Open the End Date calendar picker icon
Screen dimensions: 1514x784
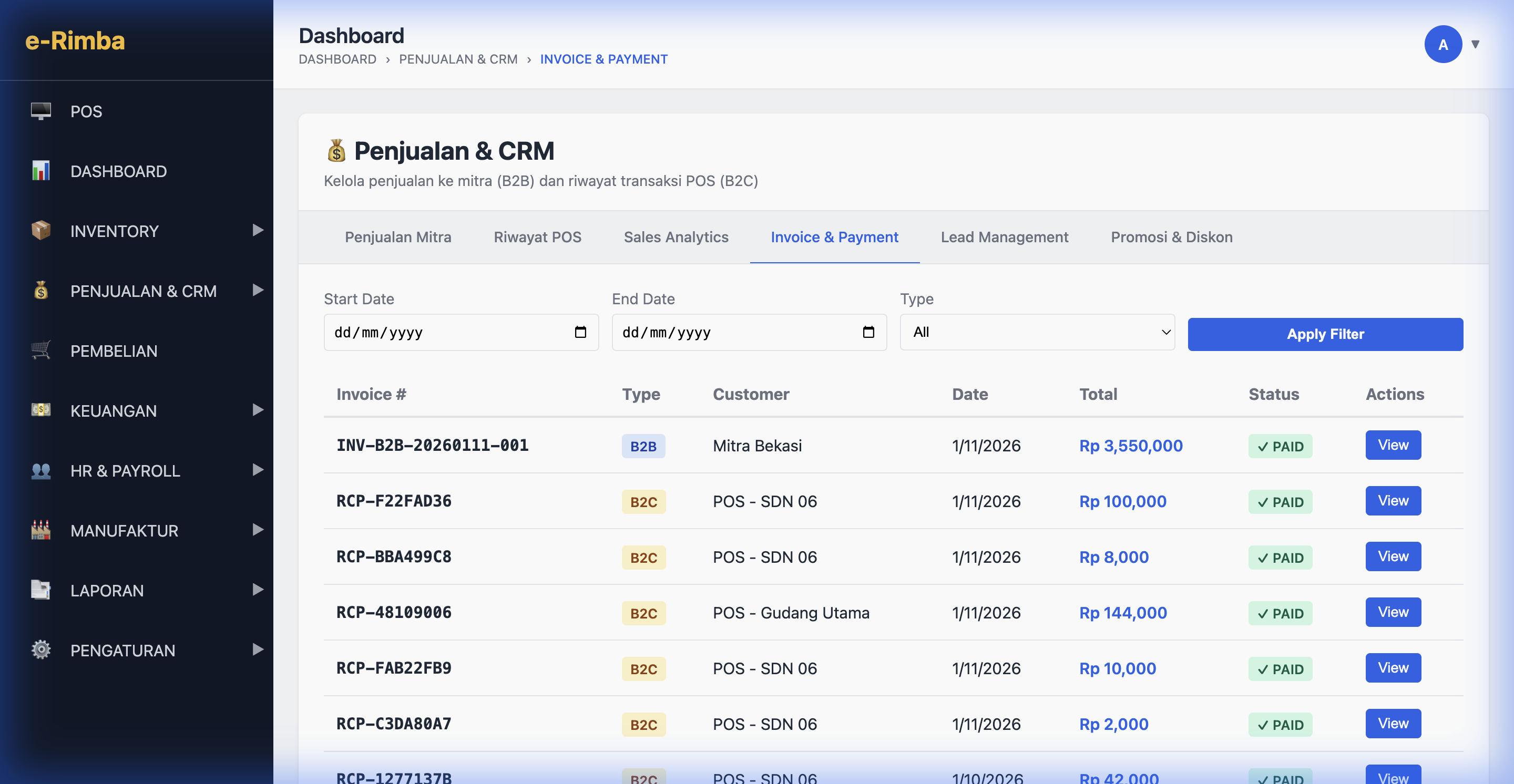point(868,333)
